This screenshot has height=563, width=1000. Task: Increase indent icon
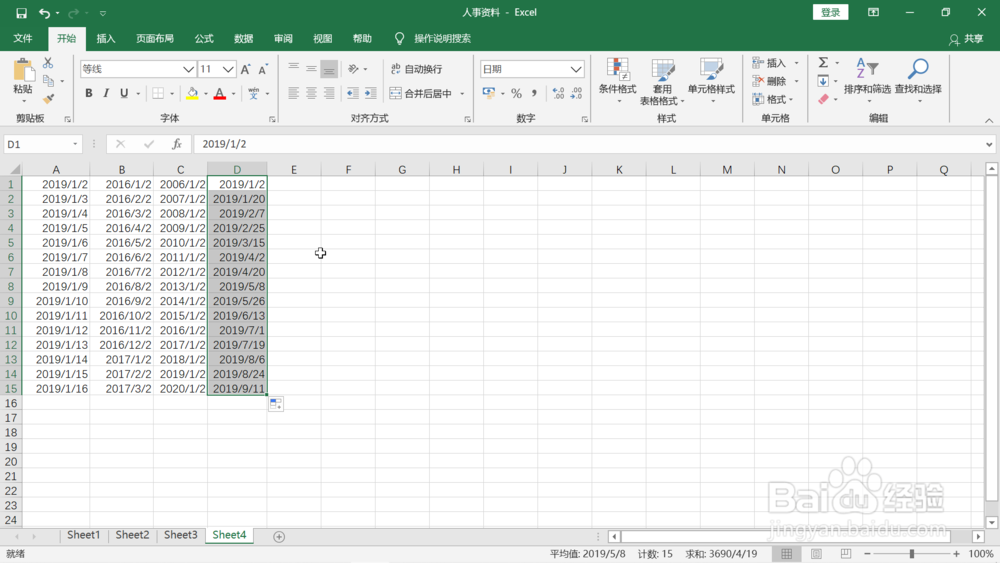click(371, 94)
